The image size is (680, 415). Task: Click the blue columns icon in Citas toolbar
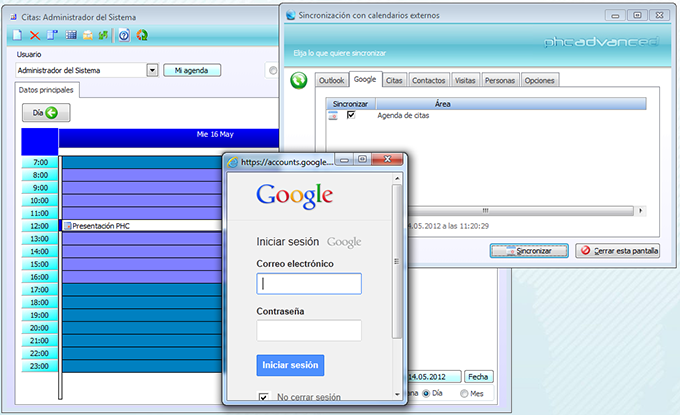pos(52,35)
